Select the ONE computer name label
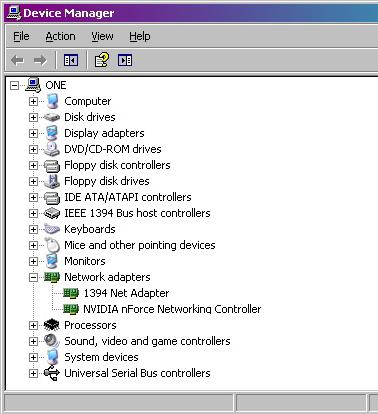The height and width of the screenshot is (414, 378). click(x=56, y=85)
